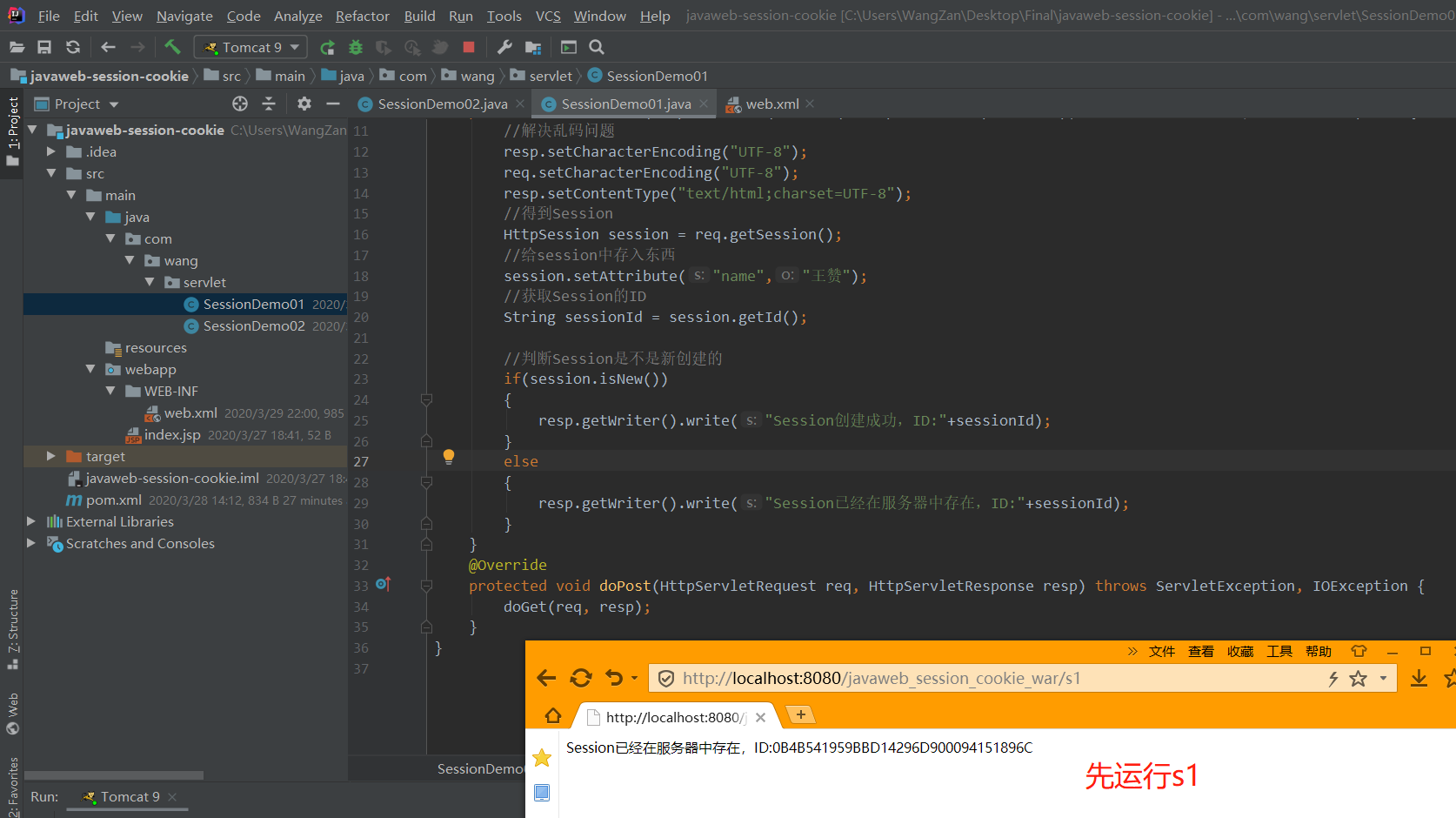Select SessionDemo02 in the project tree
1456x818 pixels.
(x=253, y=325)
